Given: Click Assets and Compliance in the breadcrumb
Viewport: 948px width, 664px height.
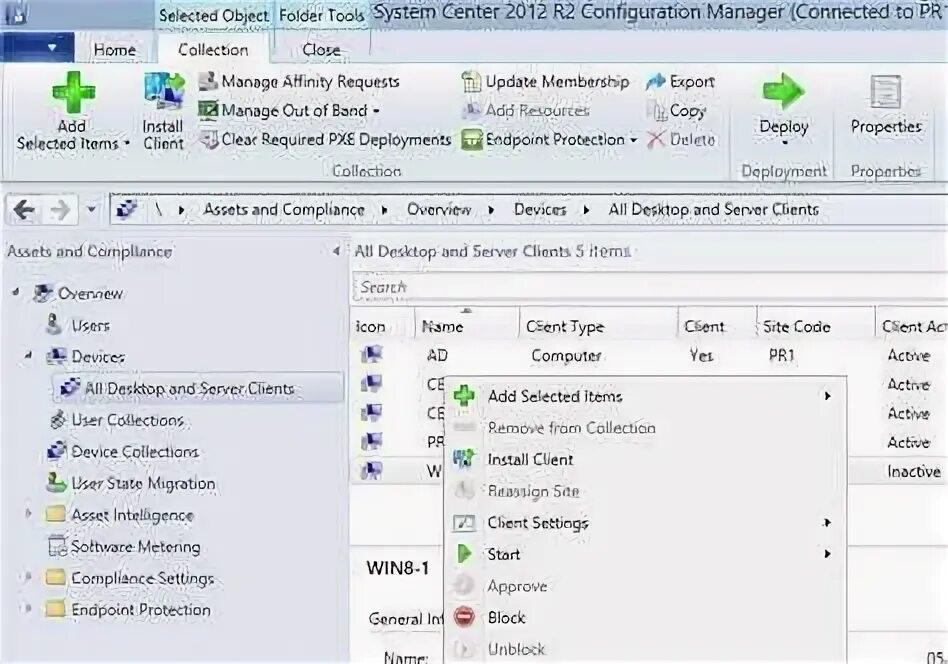Looking at the screenshot, I should click(x=284, y=210).
